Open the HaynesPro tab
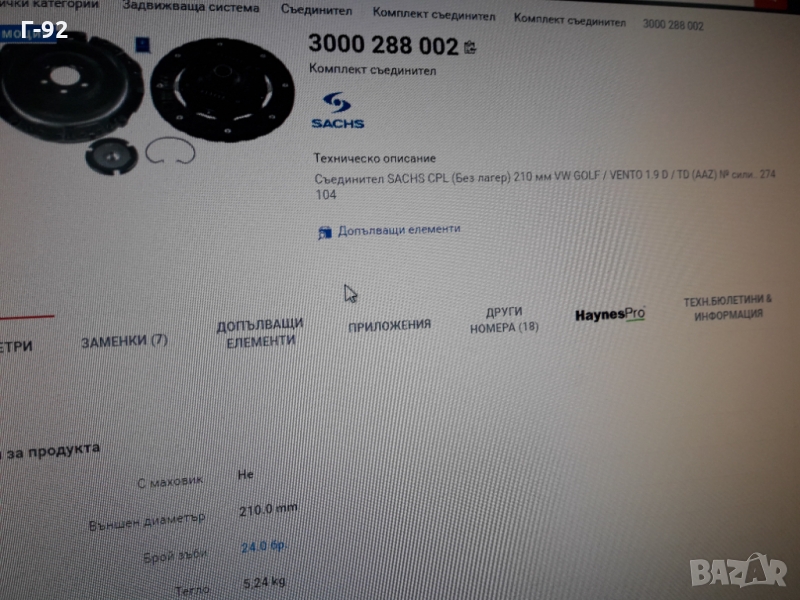800x600 pixels. click(609, 315)
